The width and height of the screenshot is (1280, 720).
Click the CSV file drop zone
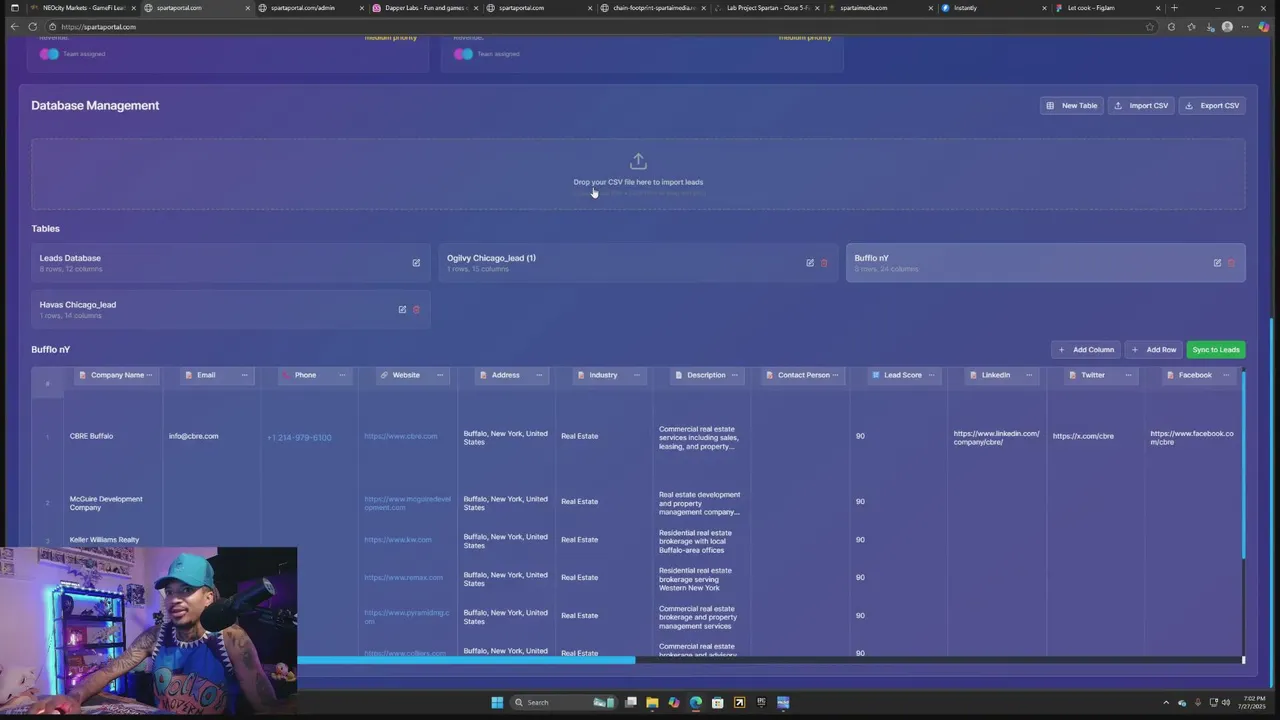click(638, 174)
